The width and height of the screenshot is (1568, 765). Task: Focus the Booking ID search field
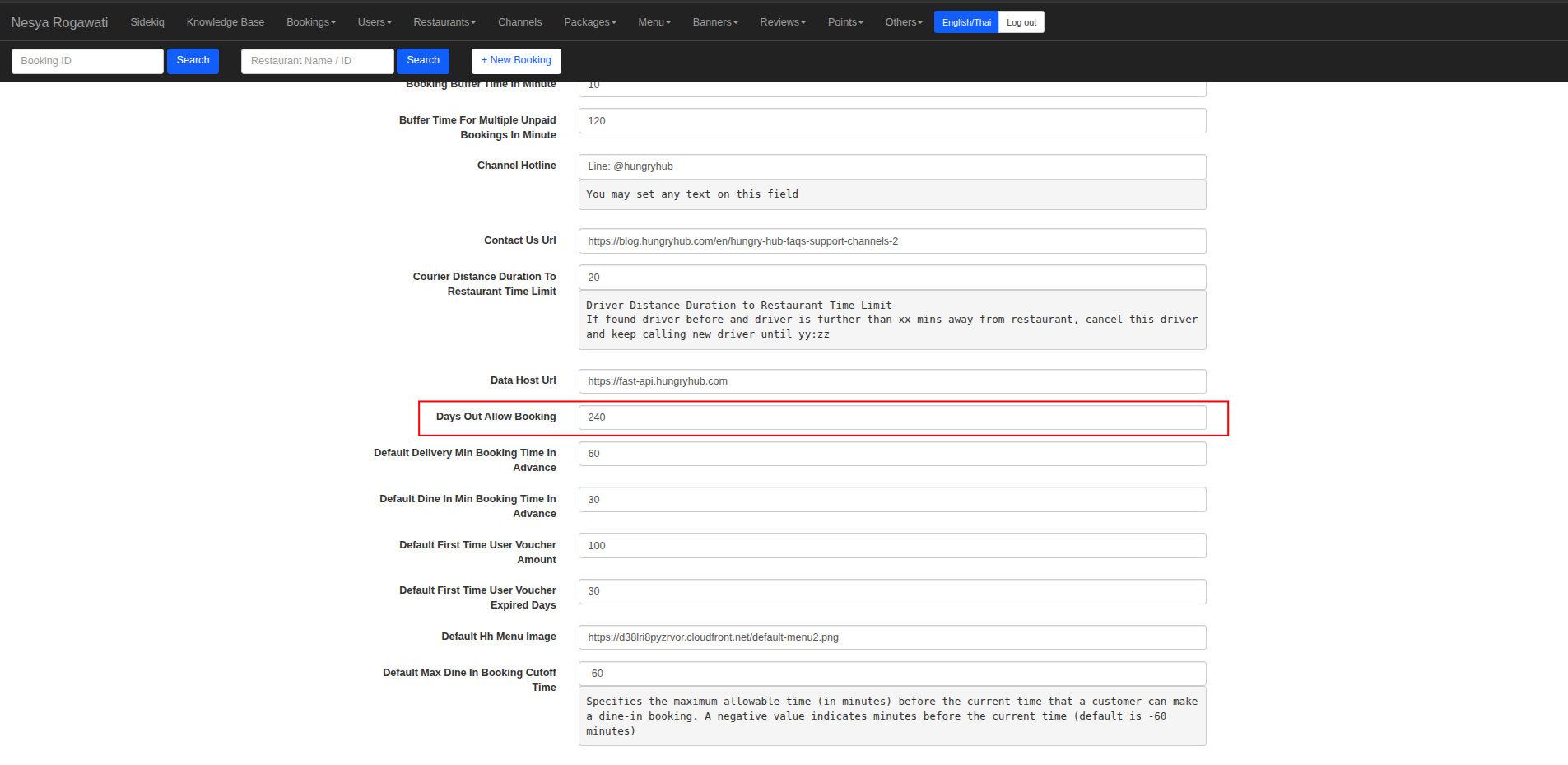pos(87,61)
